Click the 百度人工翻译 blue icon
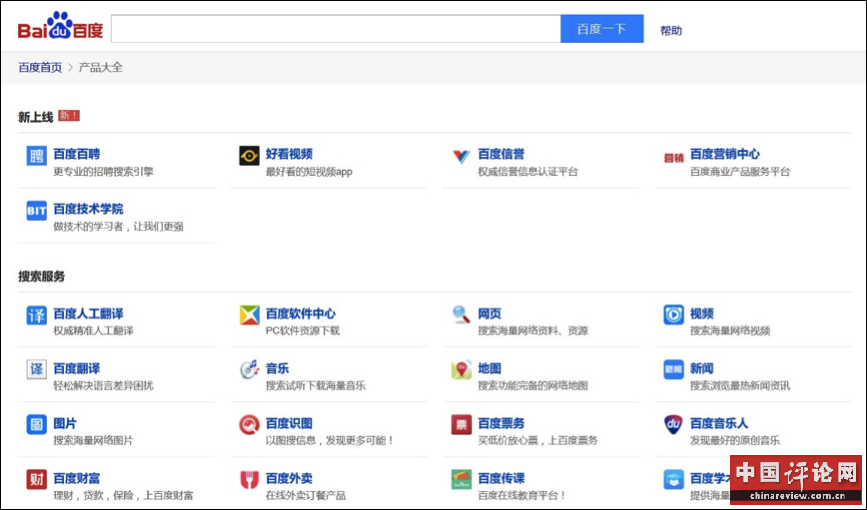Viewport: 867px width, 510px height. tap(36, 315)
